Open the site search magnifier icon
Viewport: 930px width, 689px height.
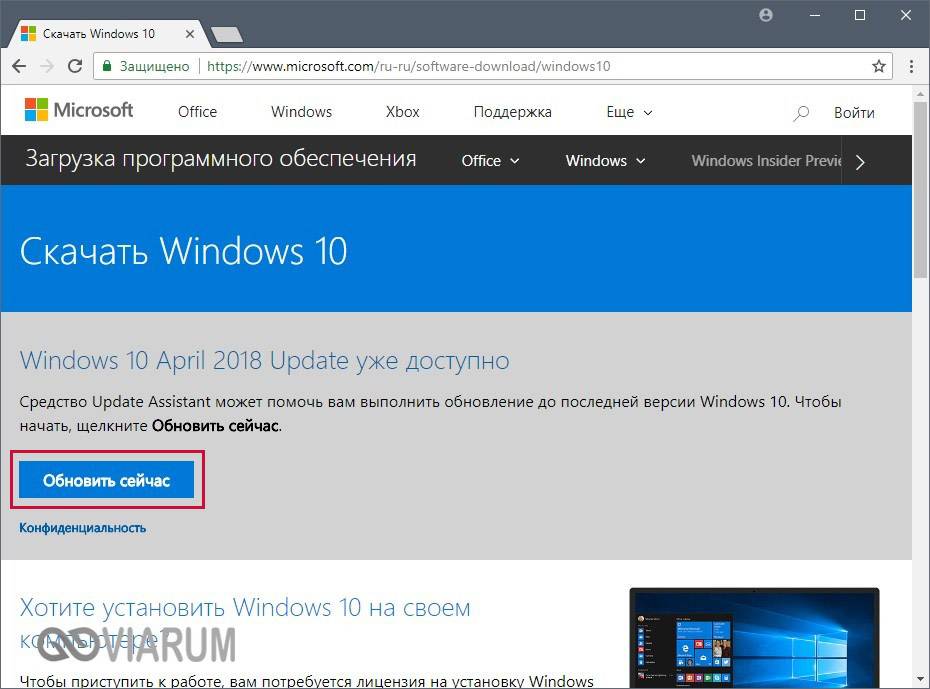coord(801,113)
